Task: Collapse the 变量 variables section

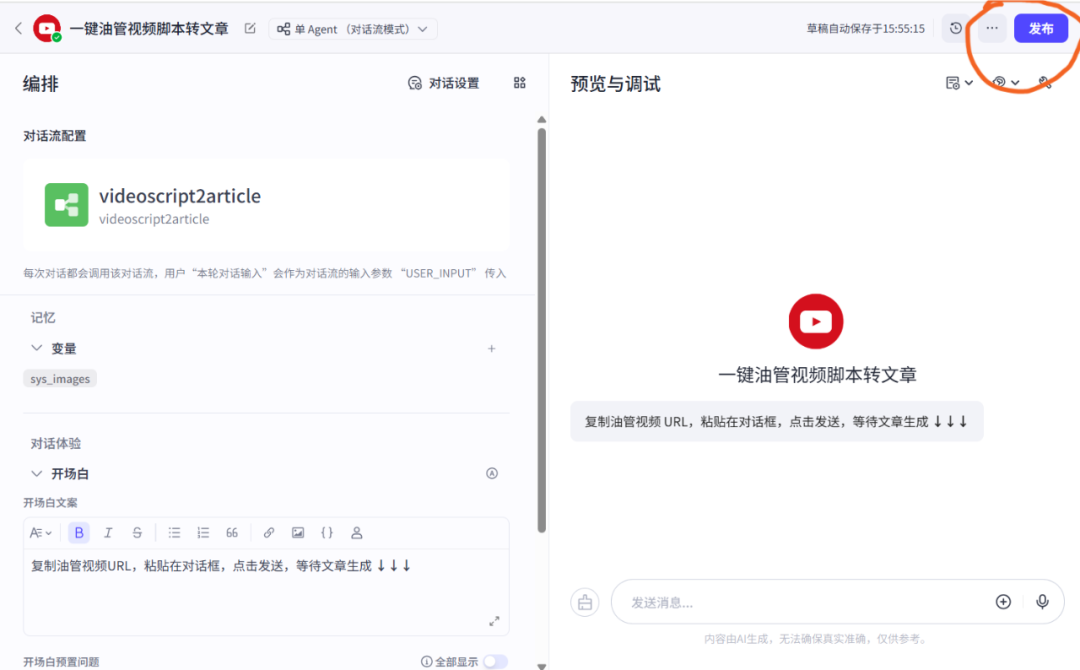Action: point(36,348)
